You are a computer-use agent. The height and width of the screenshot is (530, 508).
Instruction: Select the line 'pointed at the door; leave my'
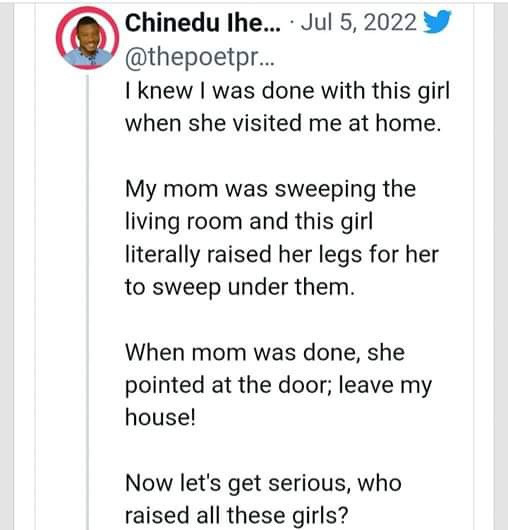[x=279, y=386]
